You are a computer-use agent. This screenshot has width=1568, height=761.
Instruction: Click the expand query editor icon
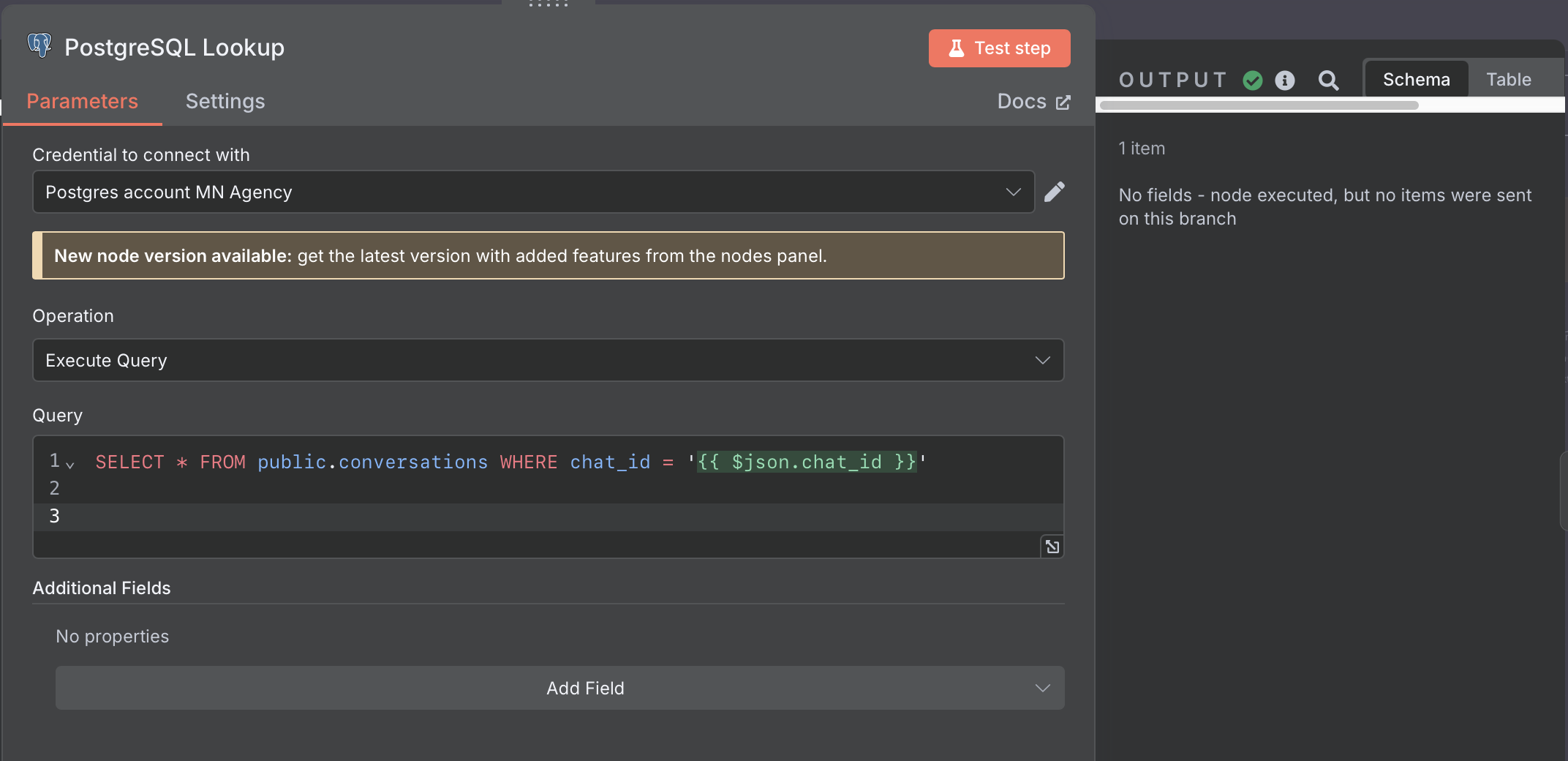tap(1052, 547)
